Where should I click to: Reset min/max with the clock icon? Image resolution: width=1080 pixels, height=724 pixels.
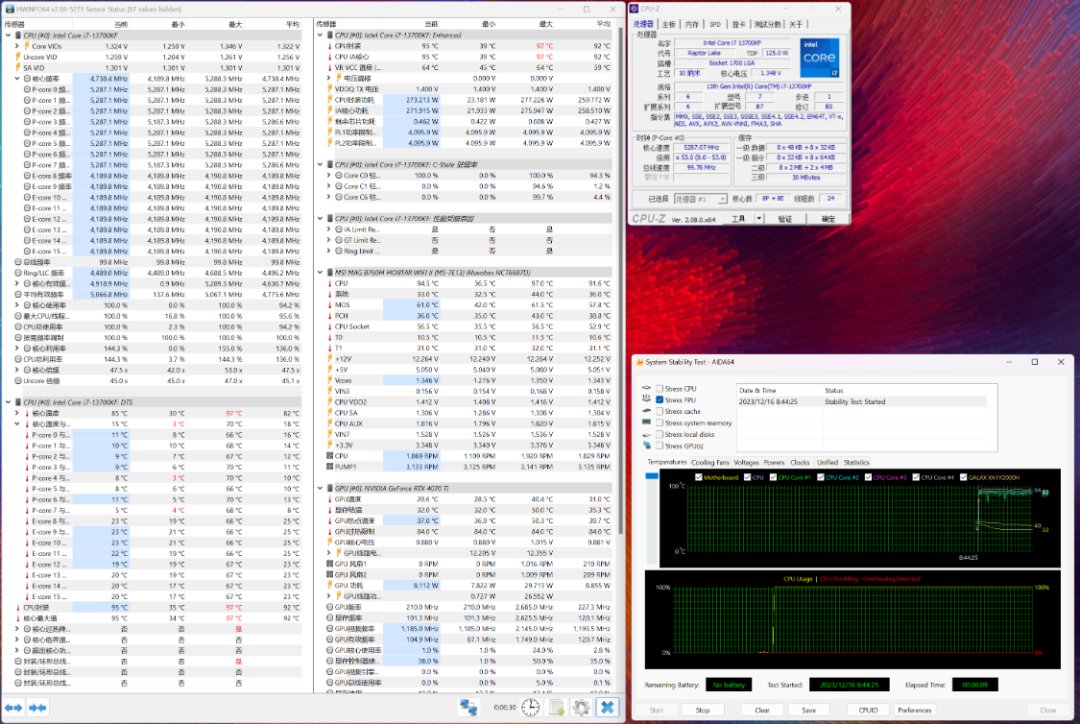530,707
